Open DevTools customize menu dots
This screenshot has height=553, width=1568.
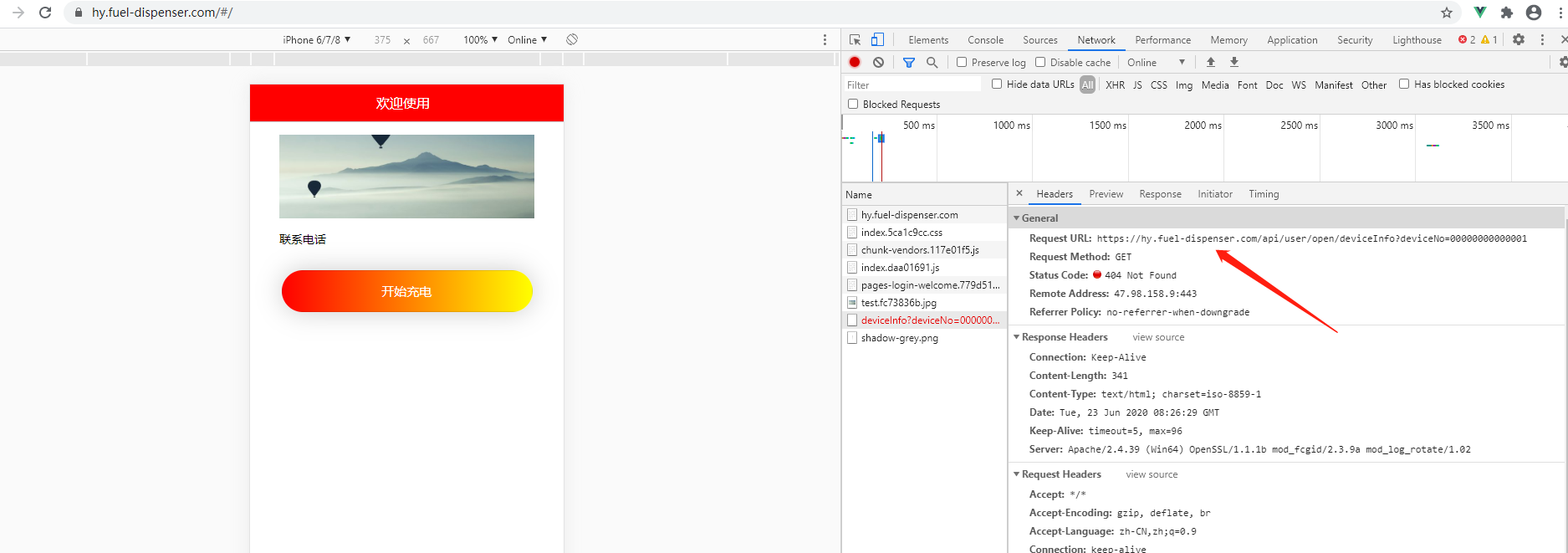pos(1542,39)
